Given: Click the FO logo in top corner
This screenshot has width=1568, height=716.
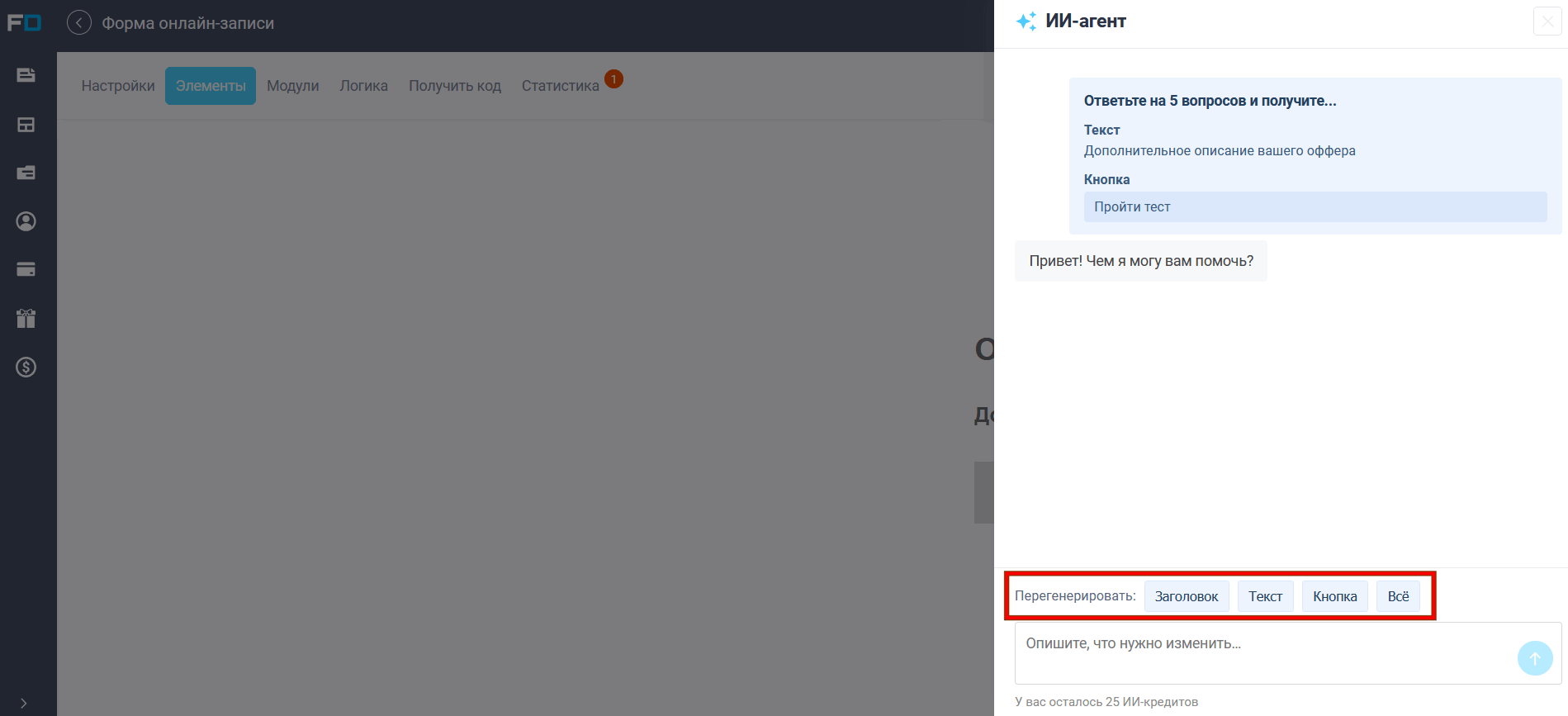Looking at the screenshot, I should [24, 22].
